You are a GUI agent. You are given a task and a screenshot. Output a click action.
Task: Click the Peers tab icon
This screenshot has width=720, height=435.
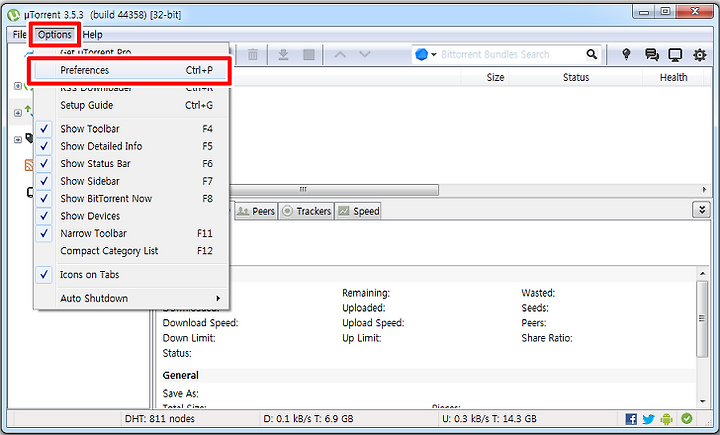[x=244, y=211]
